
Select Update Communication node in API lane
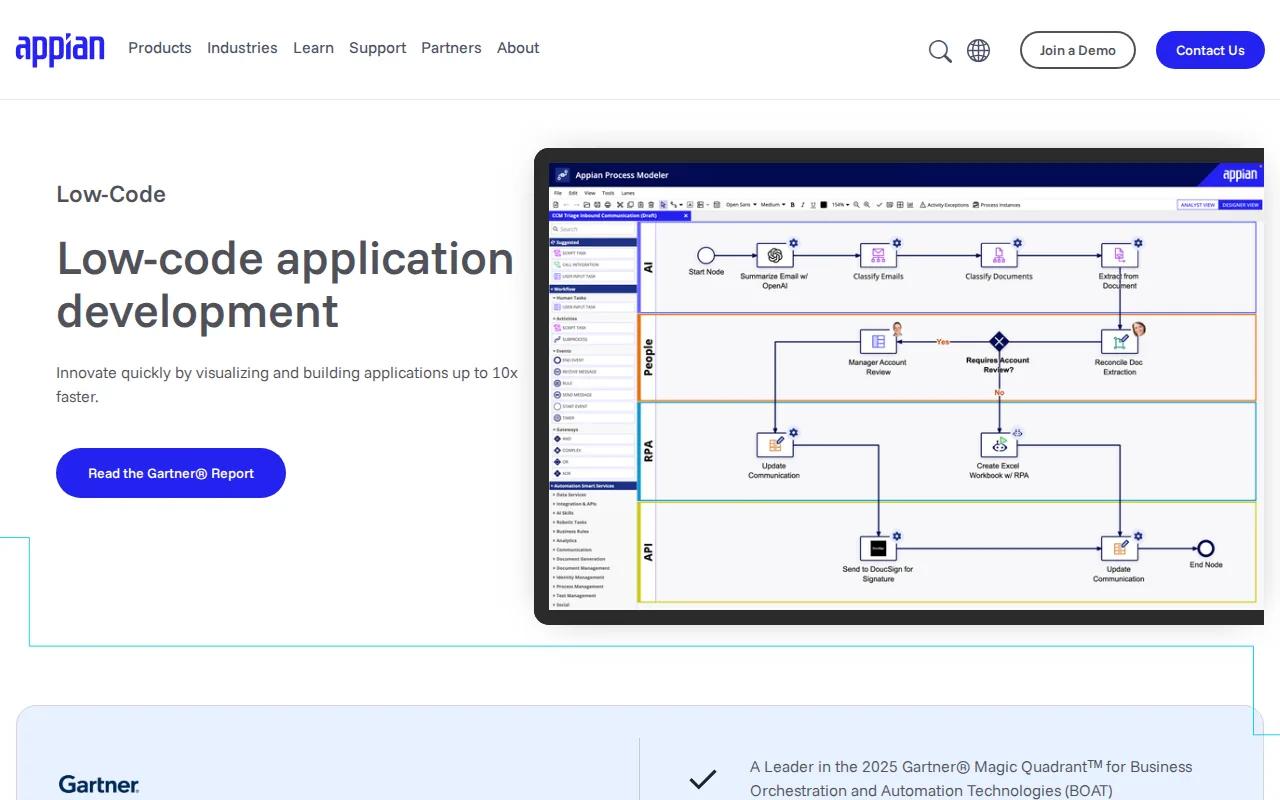point(1119,548)
